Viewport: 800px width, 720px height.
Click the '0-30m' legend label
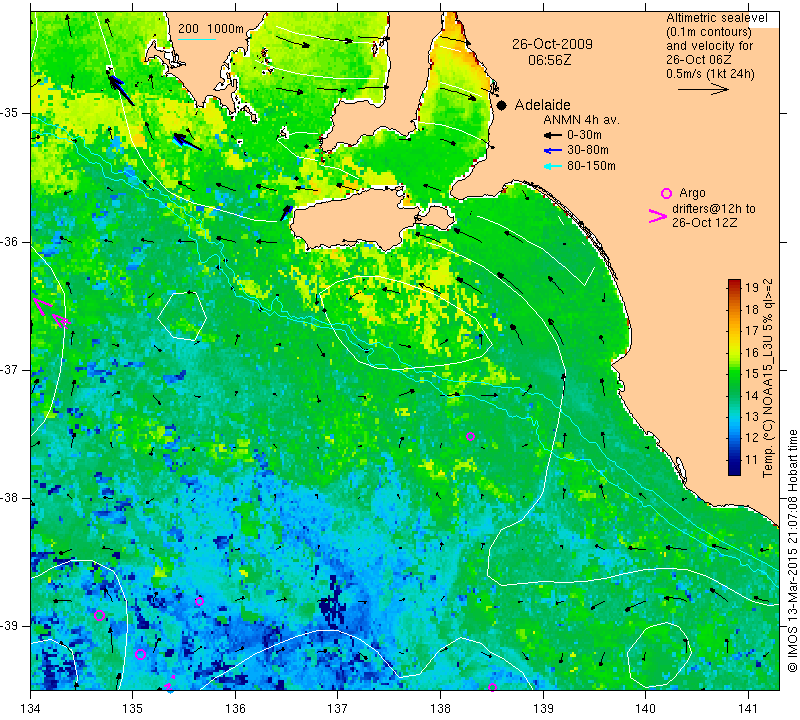[x=584, y=135]
